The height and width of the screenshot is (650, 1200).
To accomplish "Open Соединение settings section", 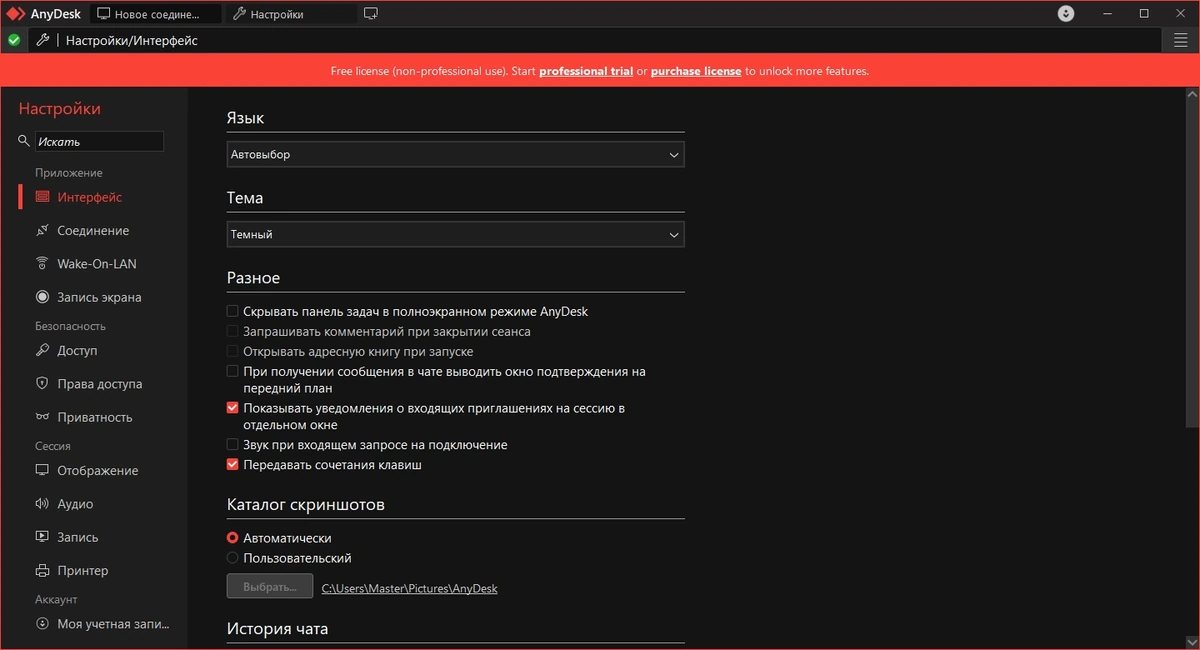I will (x=93, y=231).
